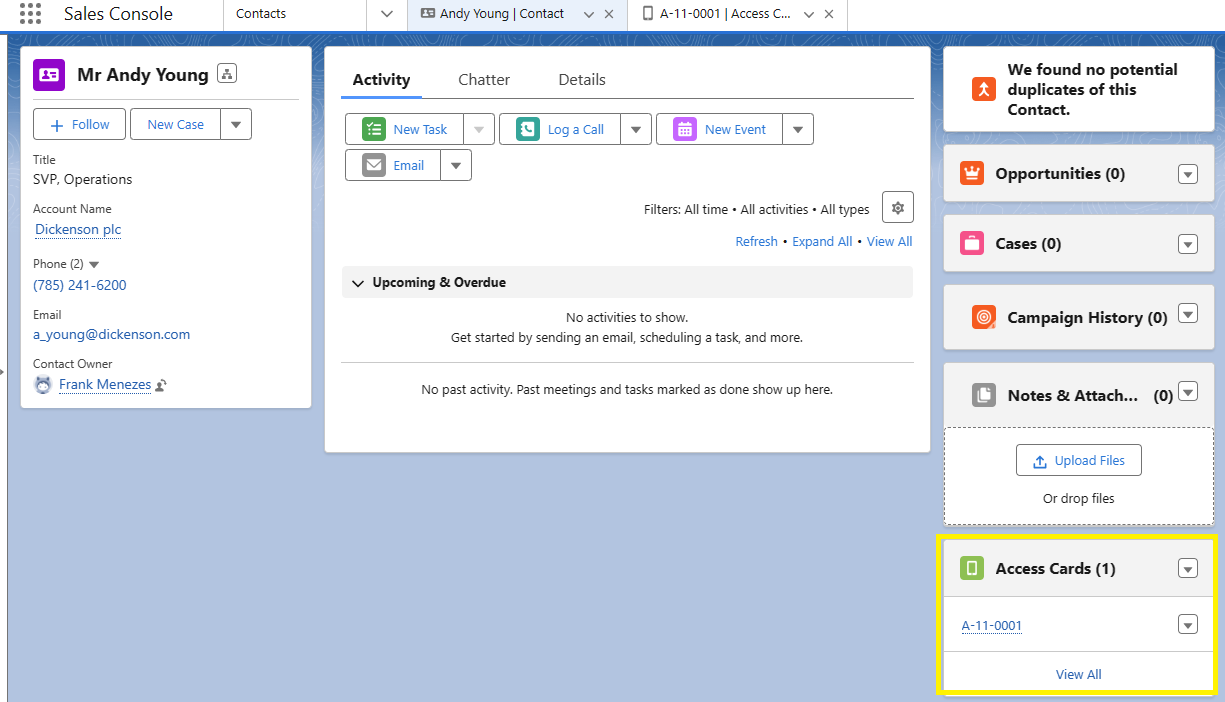Follow the Andy Young contact

coord(80,124)
